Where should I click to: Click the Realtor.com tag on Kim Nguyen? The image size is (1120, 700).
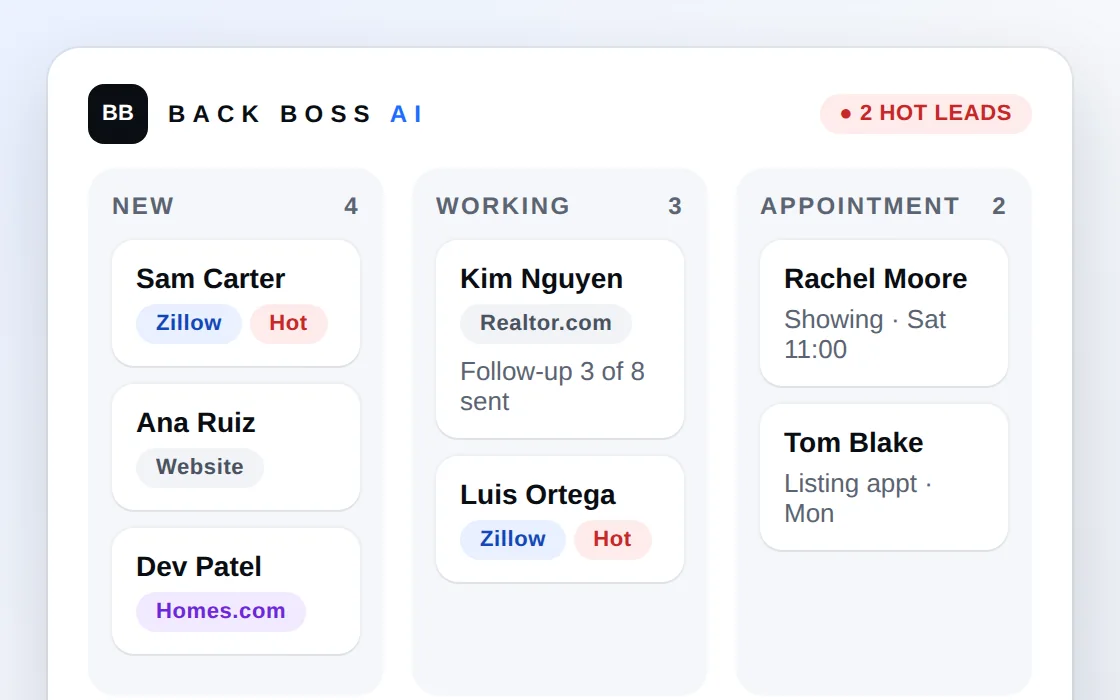[x=546, y=323]
